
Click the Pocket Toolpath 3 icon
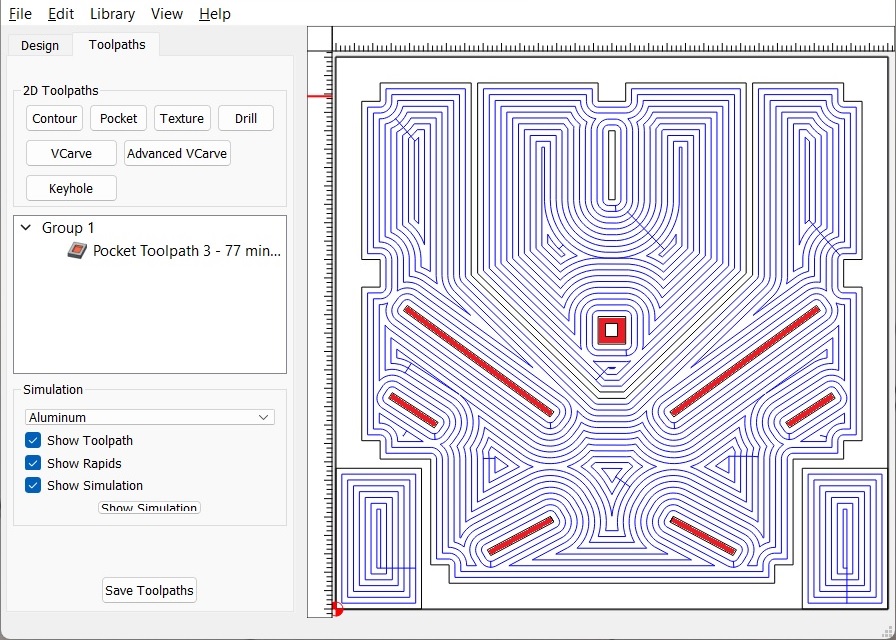click(77, 251)
